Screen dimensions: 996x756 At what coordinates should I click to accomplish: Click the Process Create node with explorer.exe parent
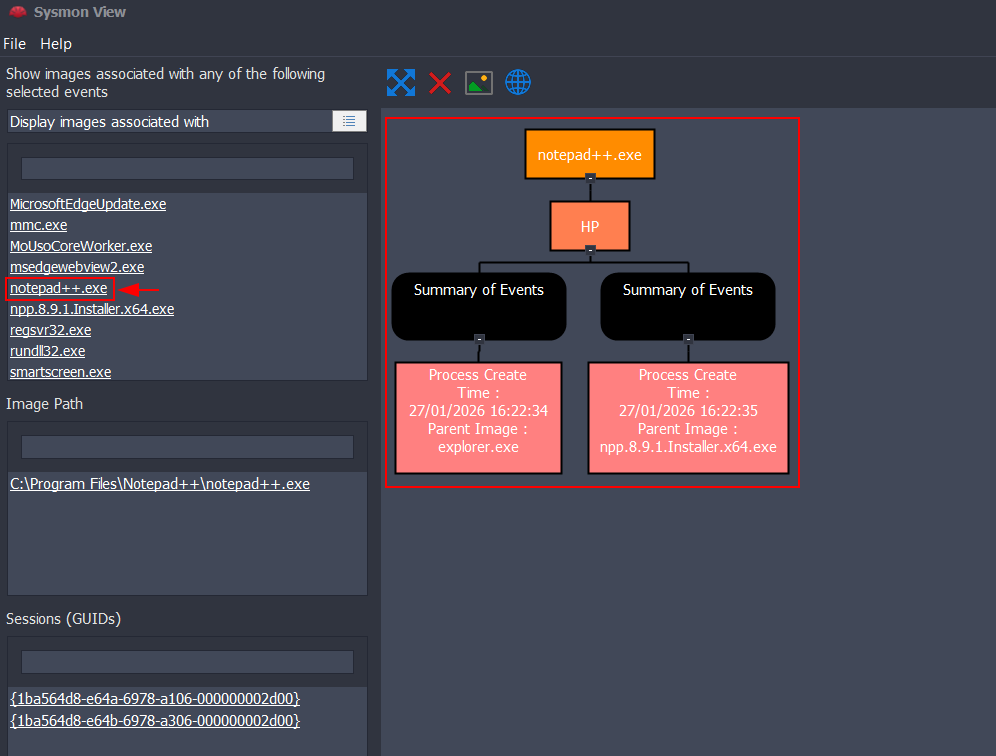(478, 417)
